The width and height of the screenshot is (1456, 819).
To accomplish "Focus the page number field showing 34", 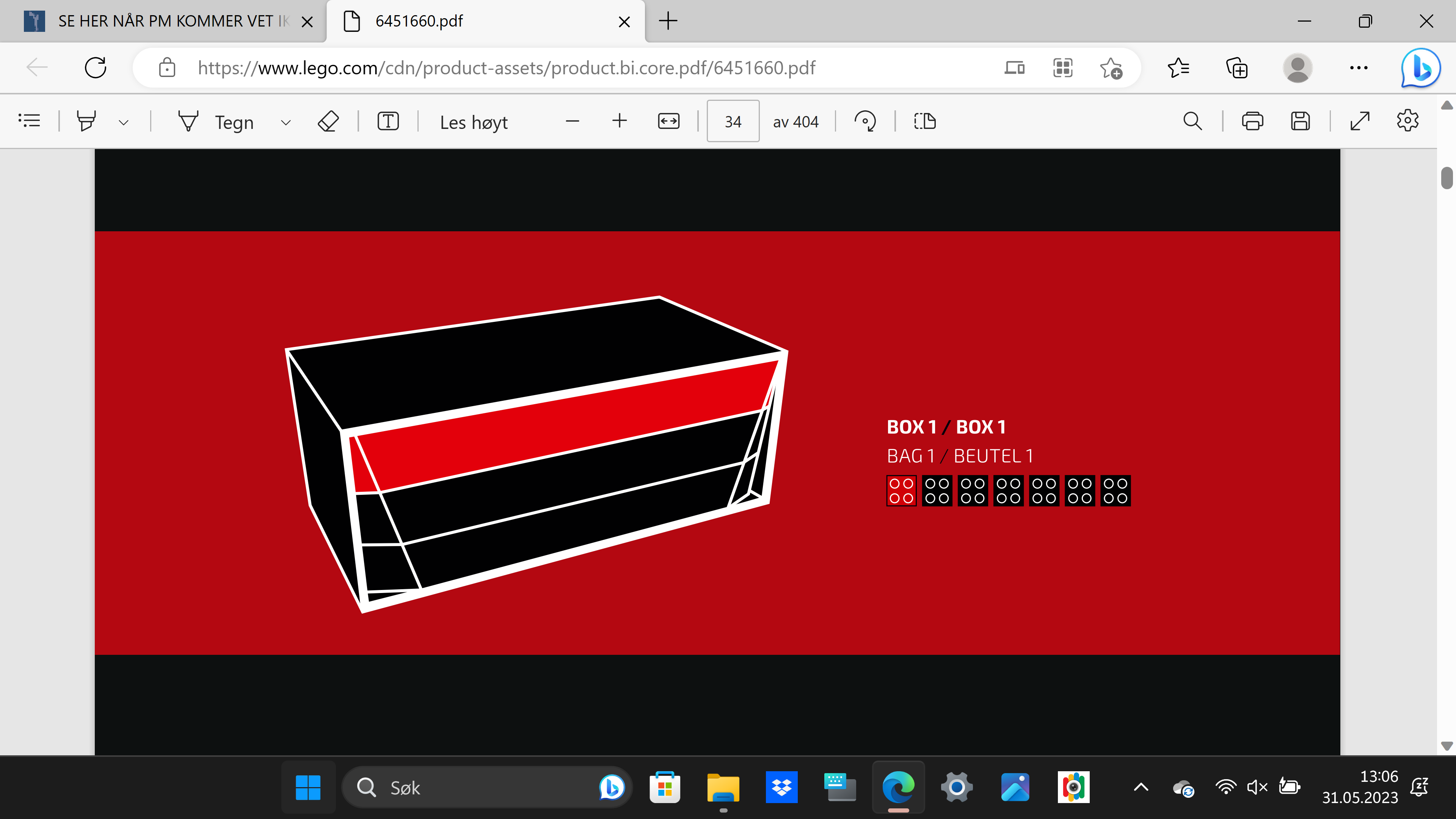I will coord(733,121).
